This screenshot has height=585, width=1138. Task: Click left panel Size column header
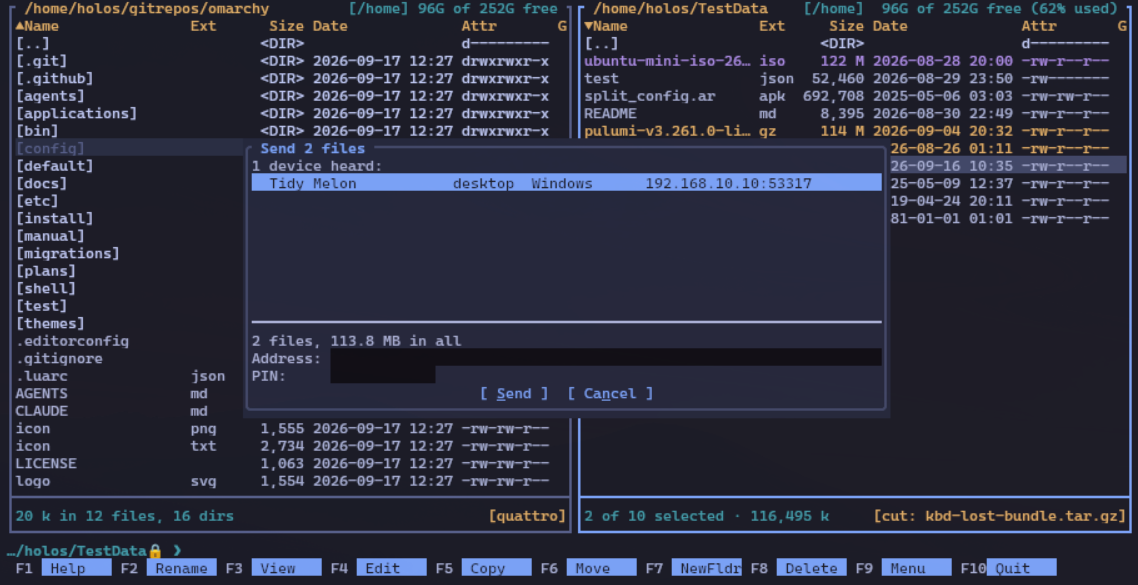(x=287, y=26)
